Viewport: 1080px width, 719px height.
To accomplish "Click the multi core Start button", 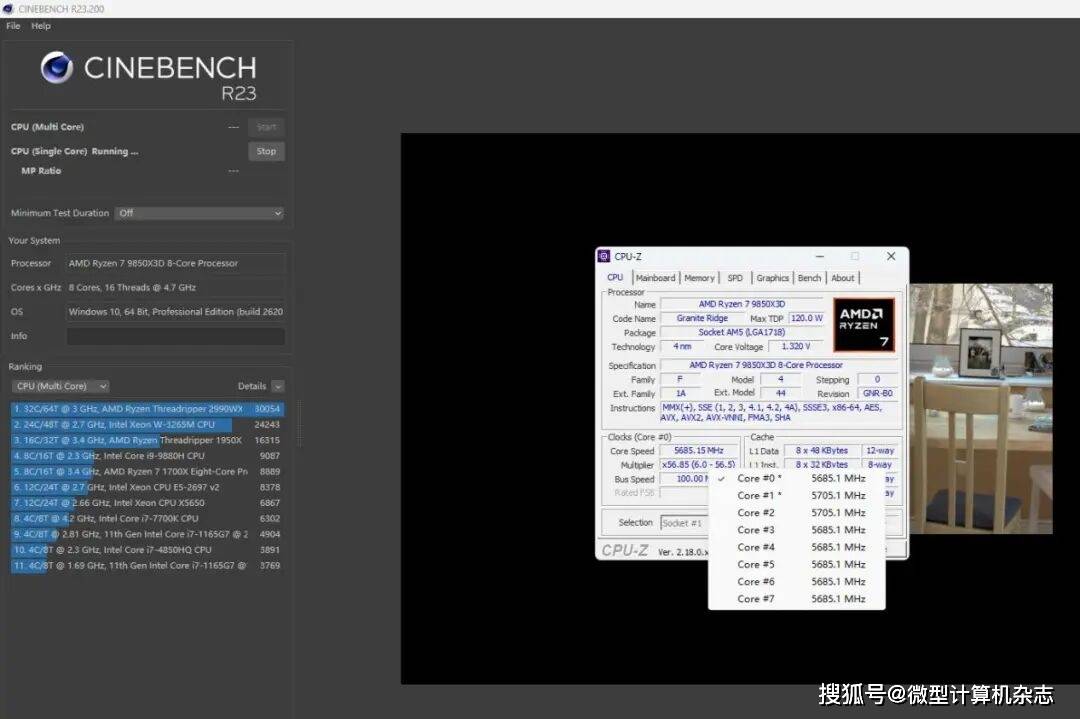I will point(266,127).
